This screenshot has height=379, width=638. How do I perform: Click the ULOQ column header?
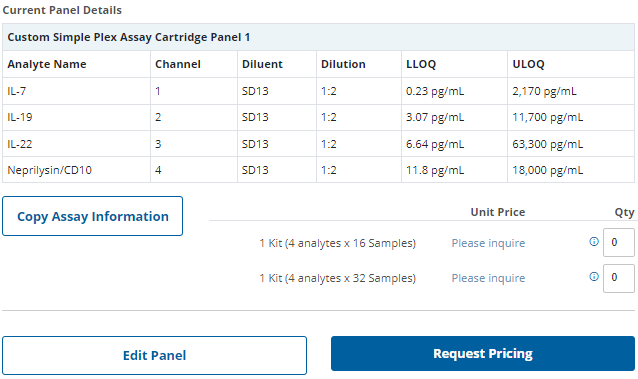pyautogui.click(x=528, y=64)
